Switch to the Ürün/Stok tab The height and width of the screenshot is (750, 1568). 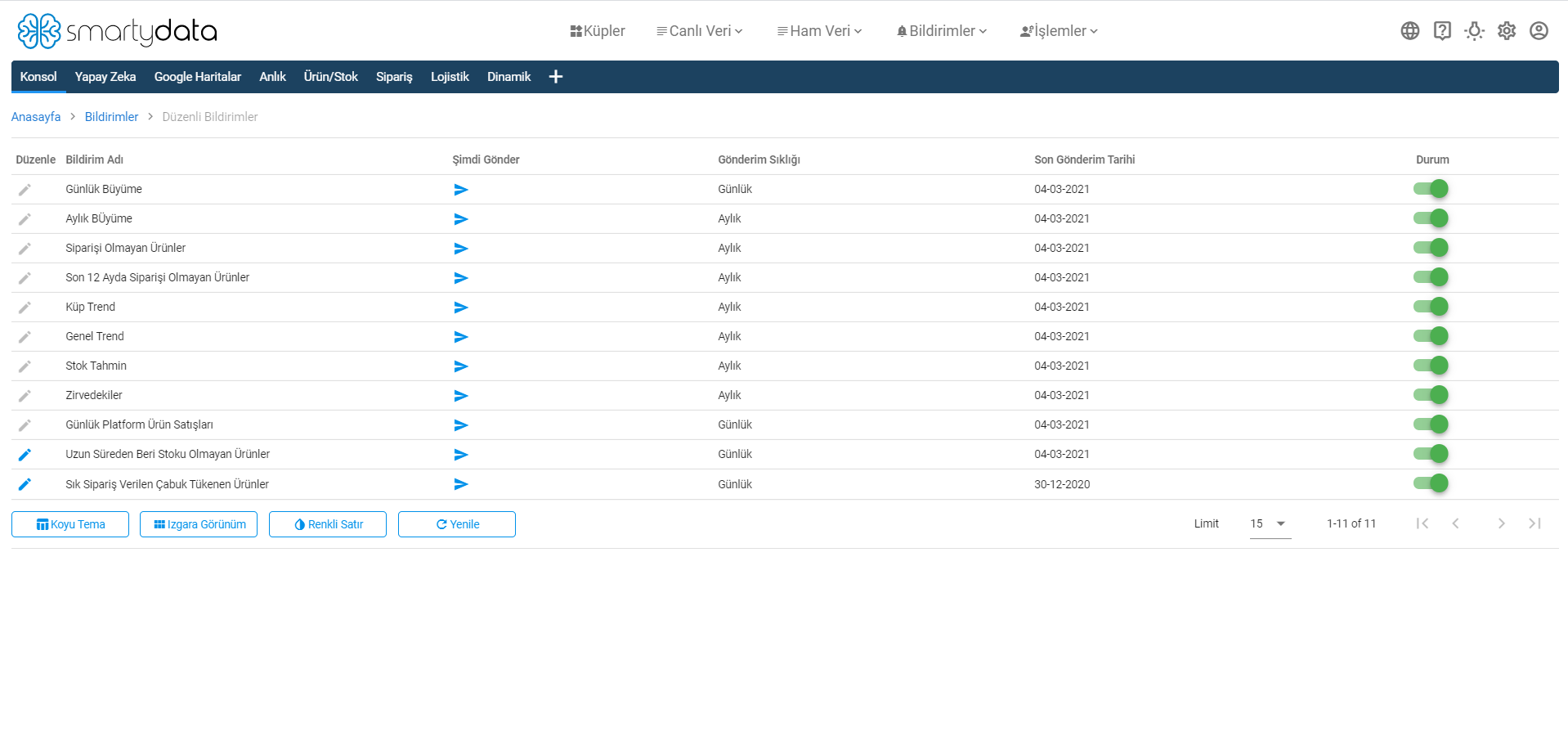tap(331, 77)
